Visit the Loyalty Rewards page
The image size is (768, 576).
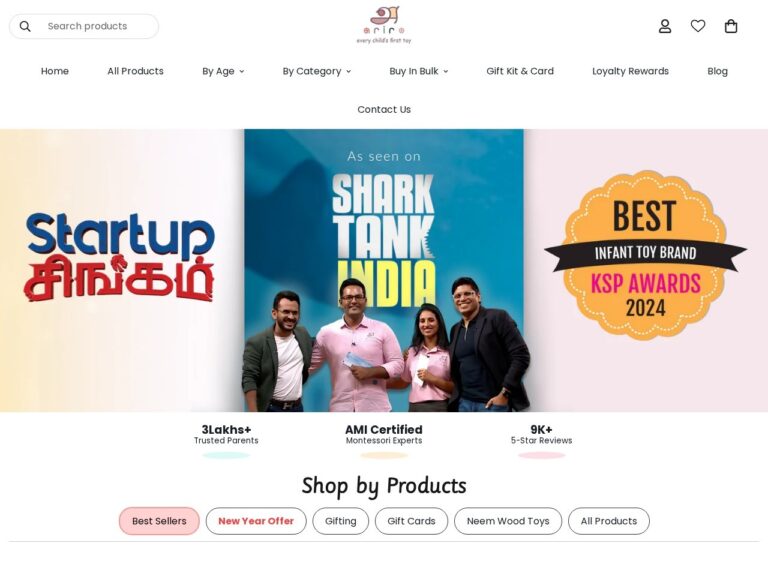tap(630, 72)
